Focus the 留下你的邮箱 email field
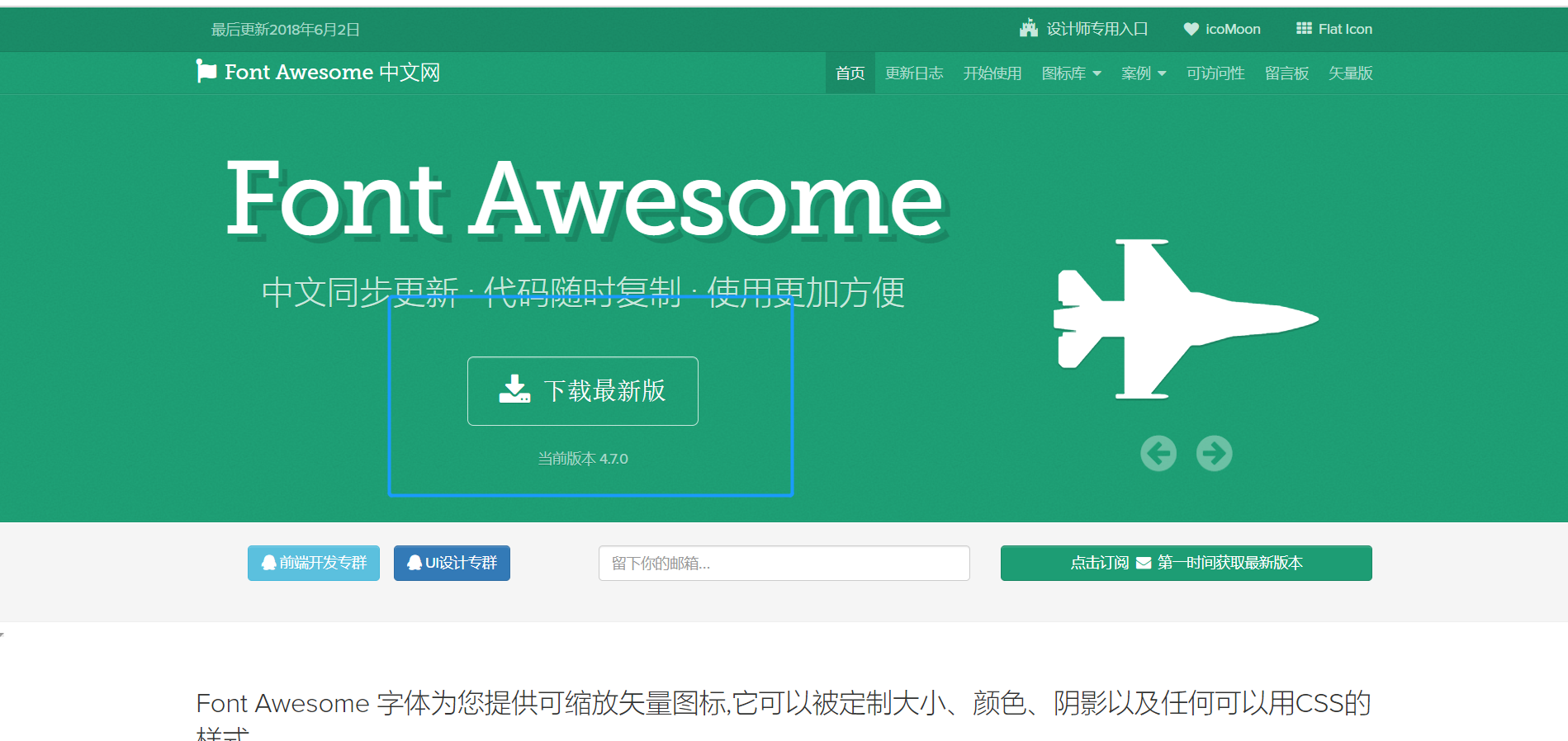Image resolution: width=1568 pixels, height=741 pixels. [x=784, y=563]
